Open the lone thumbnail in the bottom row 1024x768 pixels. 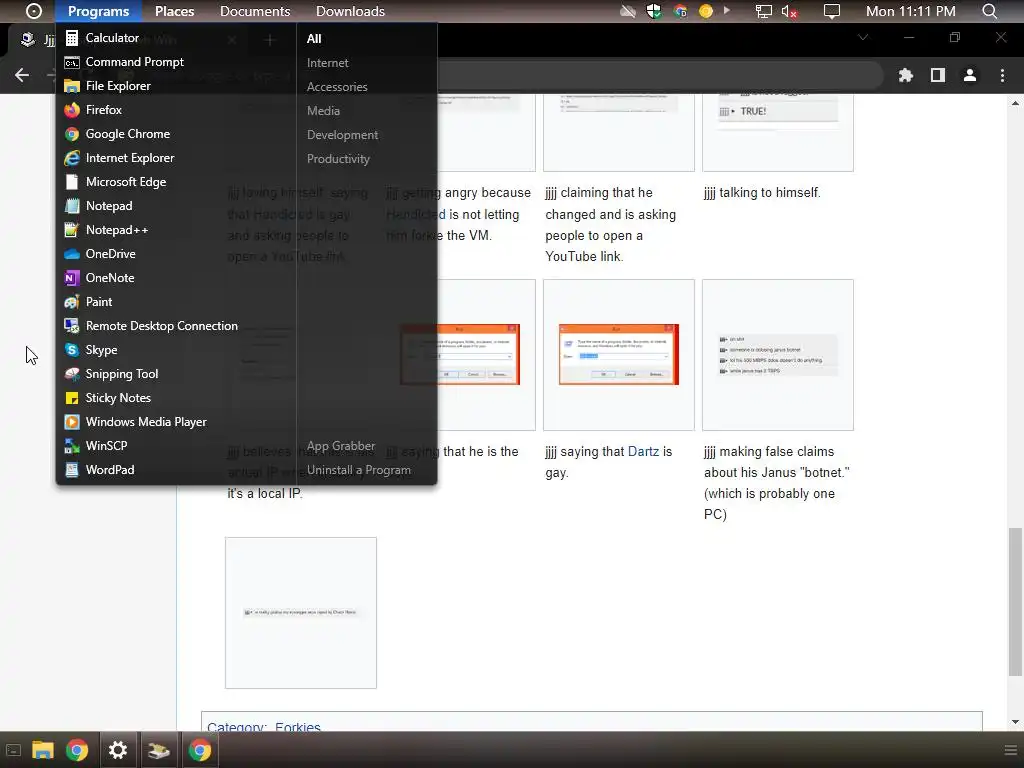pos(301,613)
